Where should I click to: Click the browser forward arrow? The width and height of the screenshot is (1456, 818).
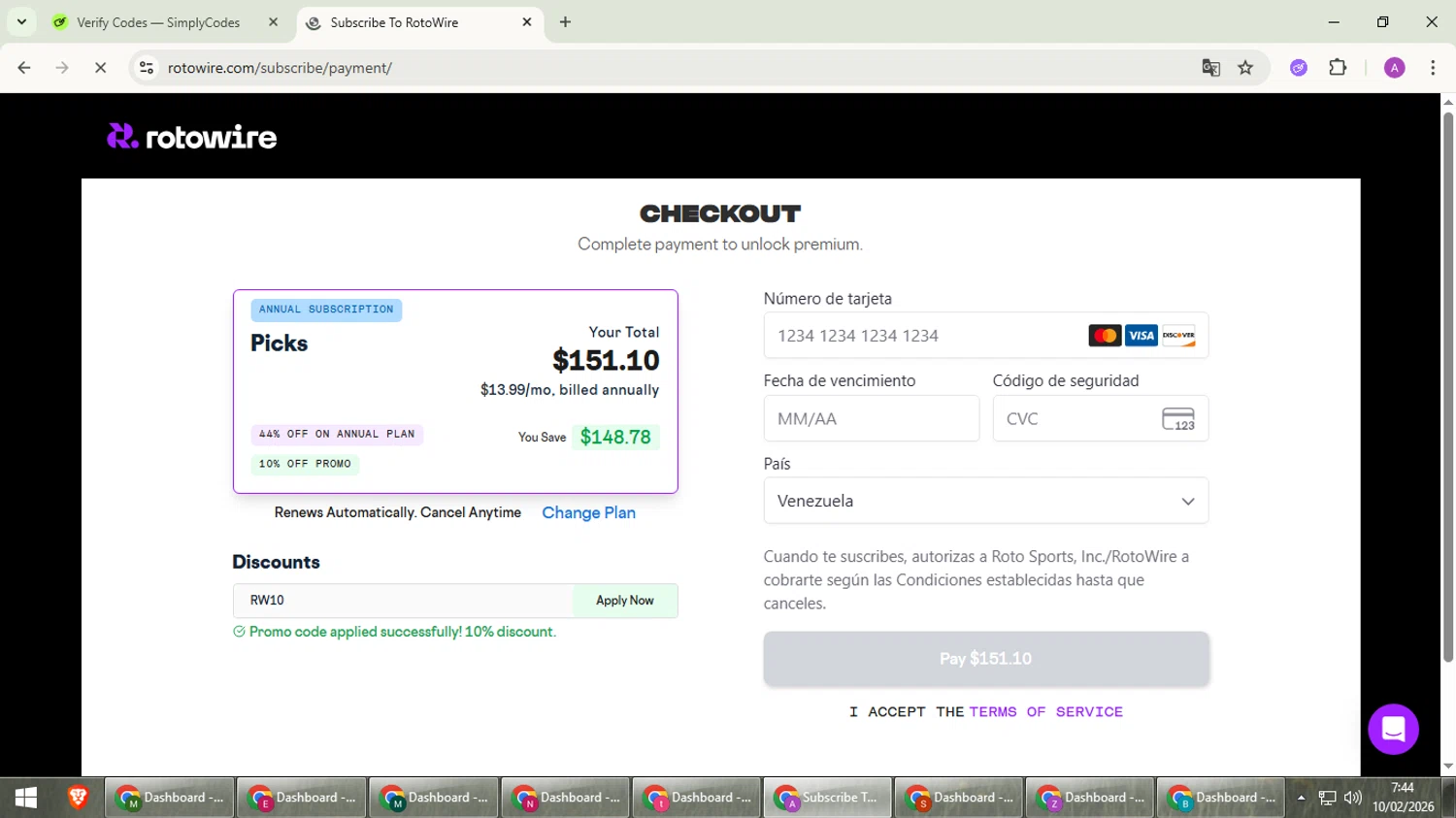coord(62,68)
